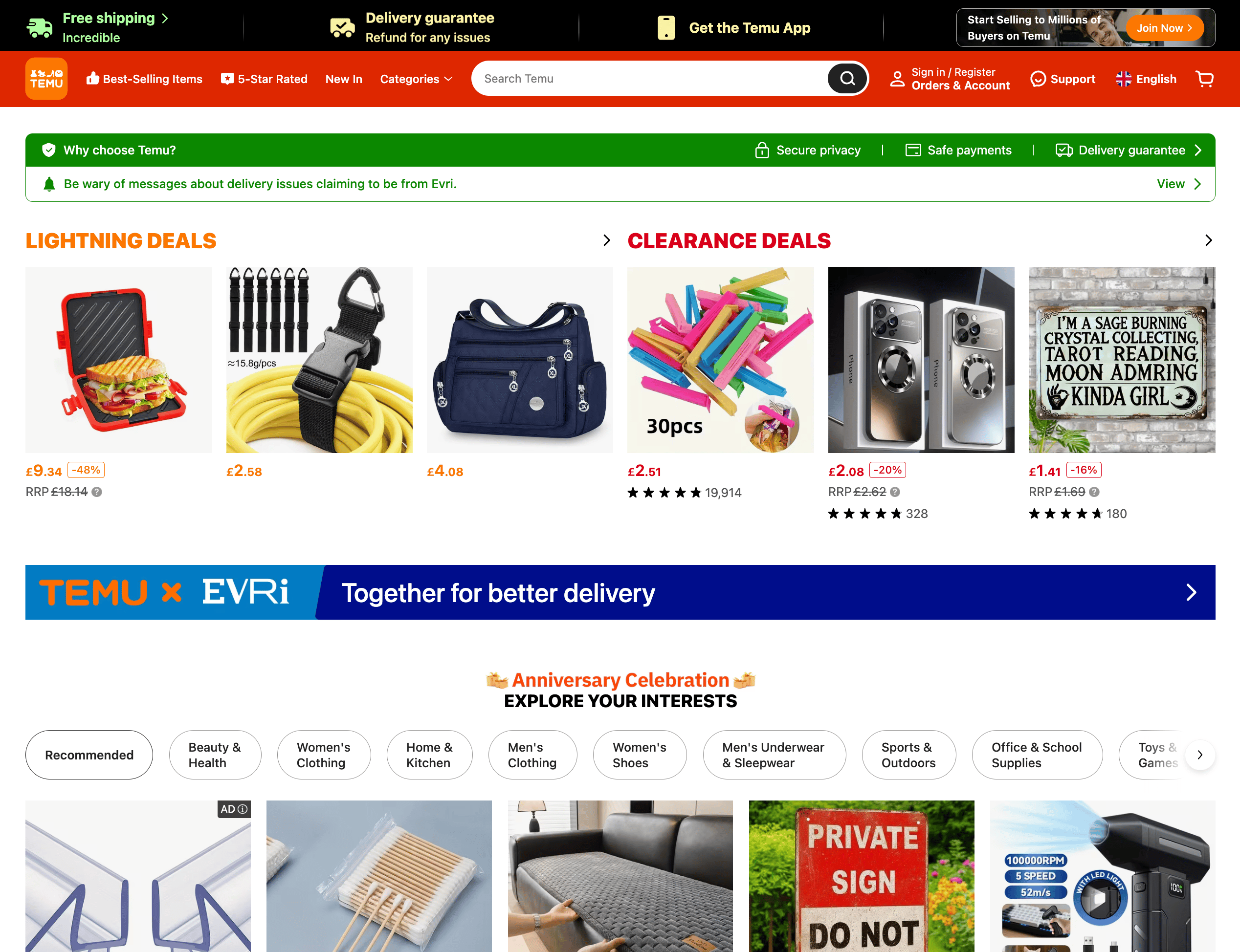Screen dimensions: 1240x952
Task: Go to Temu home via logo
Action: pyautogui.click(x=46, y=79)
